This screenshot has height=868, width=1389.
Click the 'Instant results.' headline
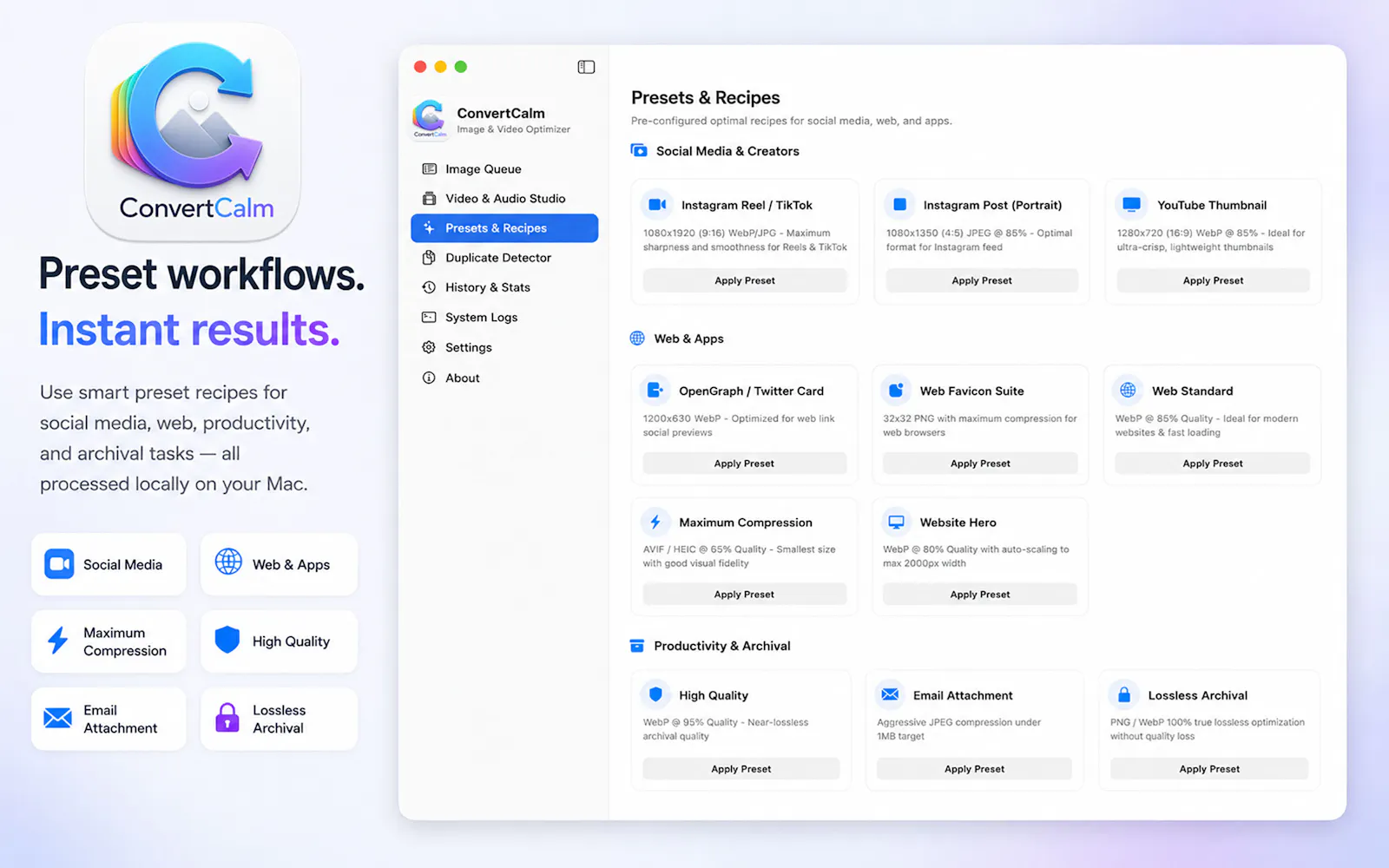tap(188, 330)
